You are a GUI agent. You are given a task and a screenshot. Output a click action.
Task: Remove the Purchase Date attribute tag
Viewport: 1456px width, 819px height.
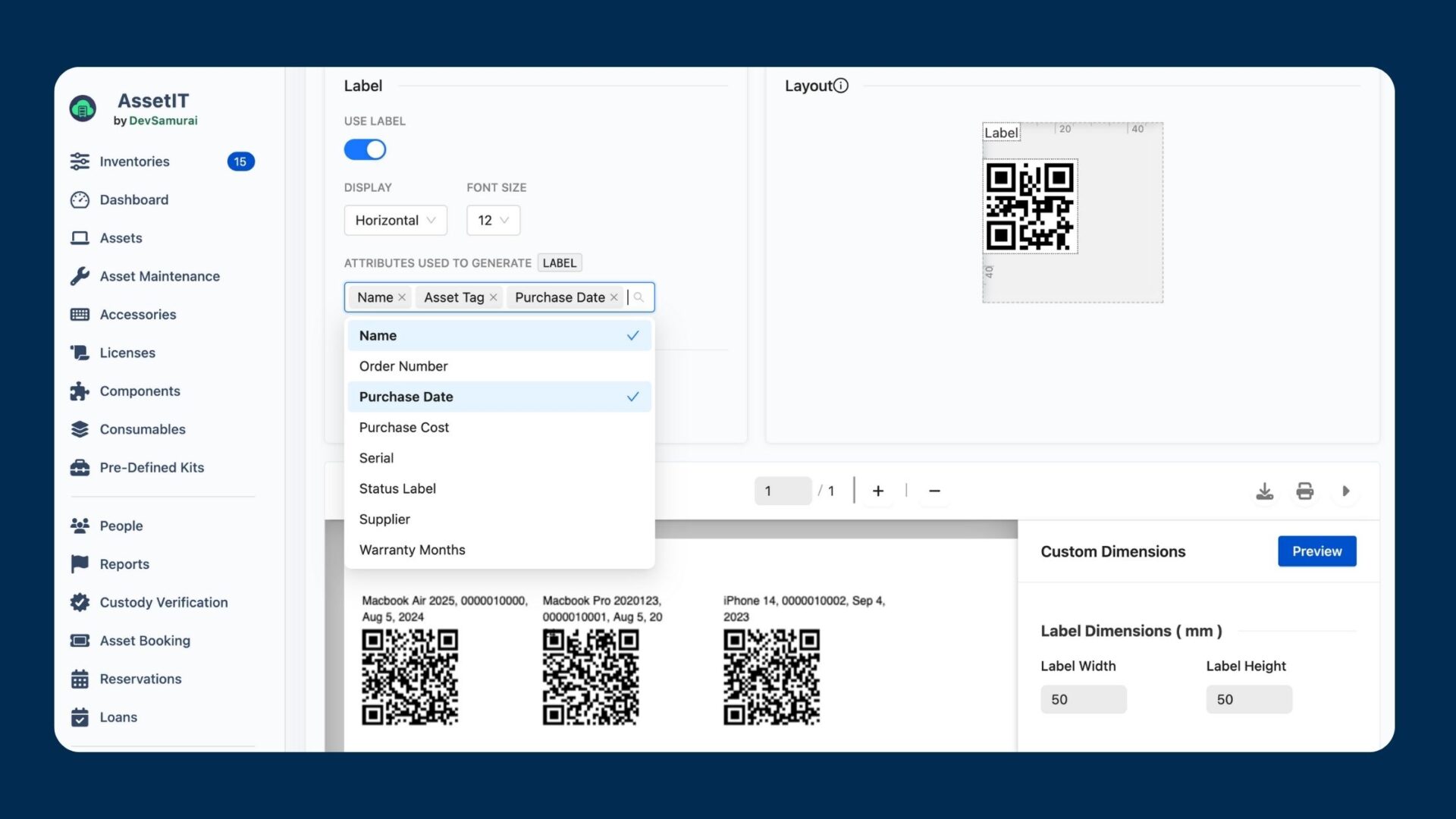coord(614,297)
